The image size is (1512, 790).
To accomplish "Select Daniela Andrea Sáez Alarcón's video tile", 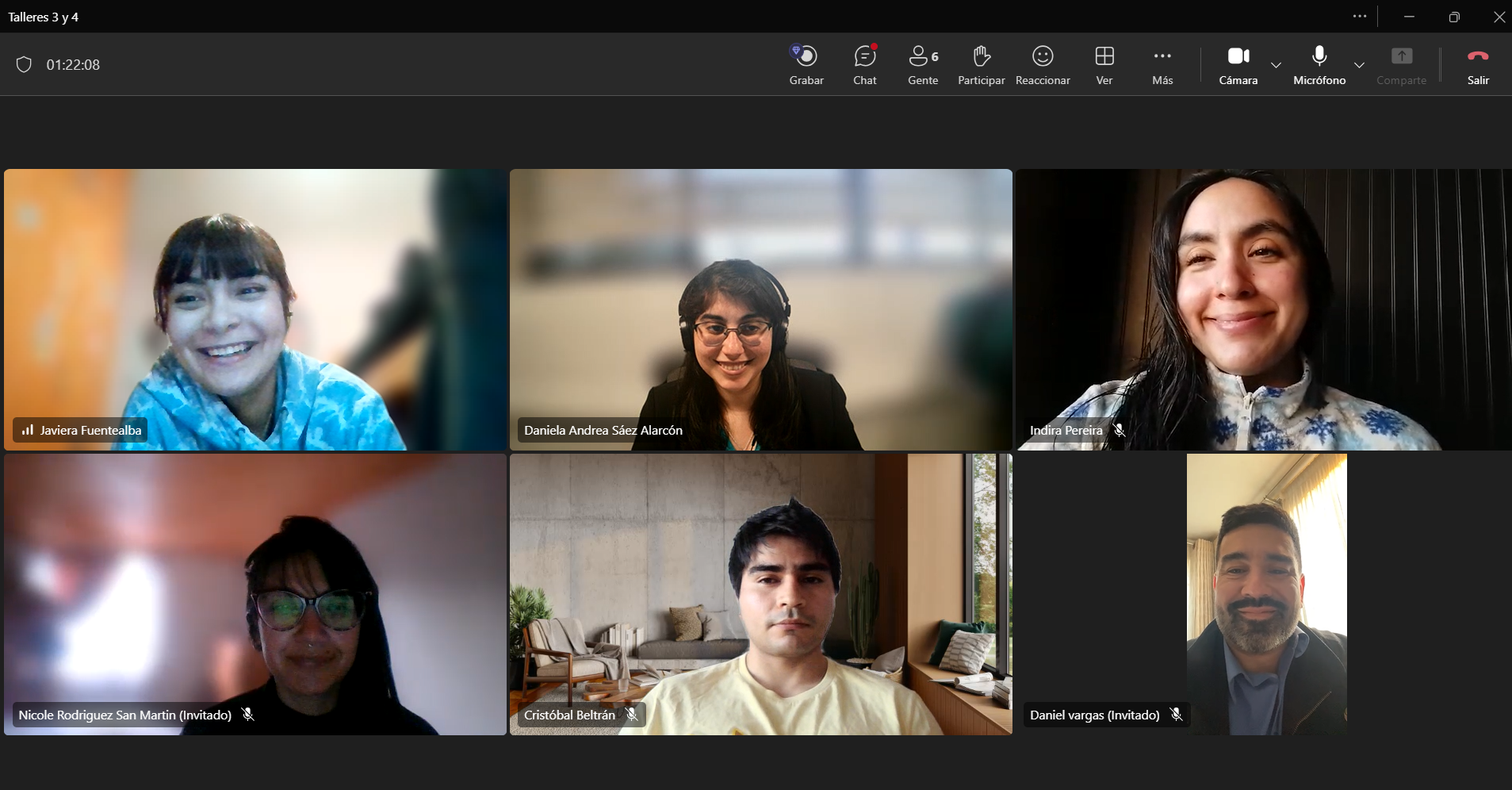I will tap(761, 309).
